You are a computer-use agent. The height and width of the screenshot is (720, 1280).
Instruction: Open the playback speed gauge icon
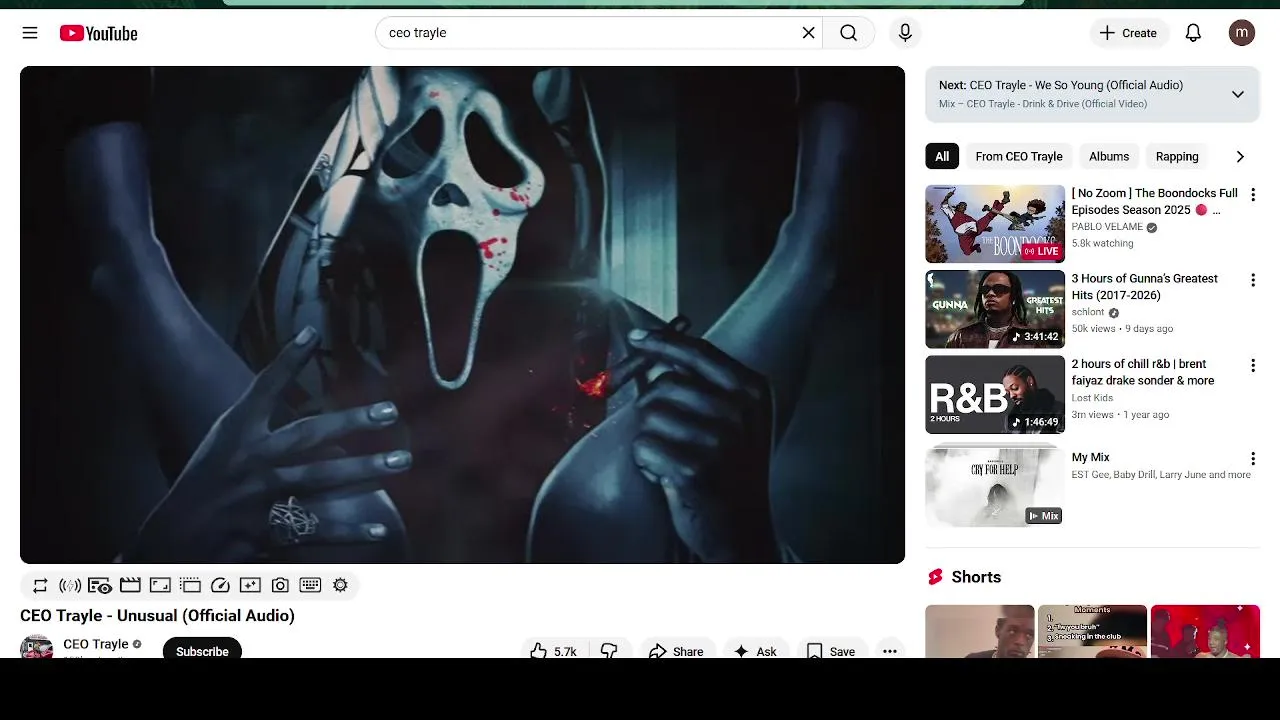point(220,585)
